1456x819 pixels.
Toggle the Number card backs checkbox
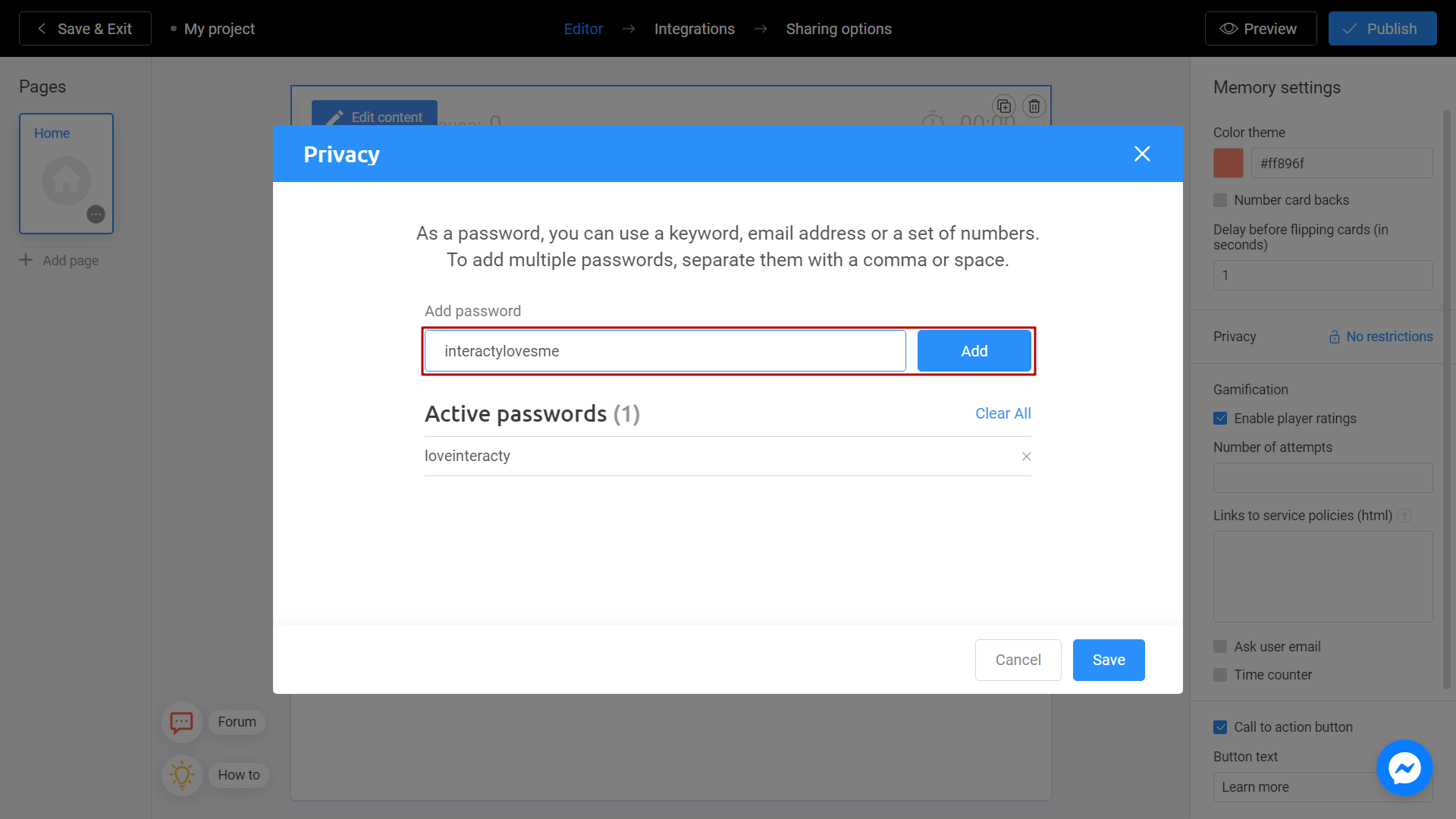point(1220,200)
